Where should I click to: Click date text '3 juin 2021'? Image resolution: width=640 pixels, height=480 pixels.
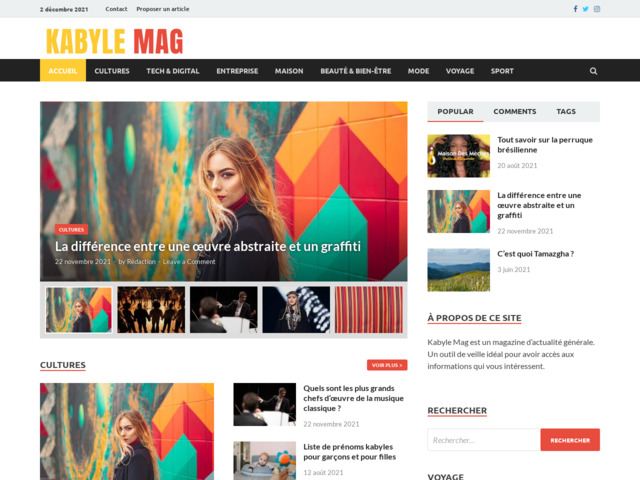coord(513,269)
